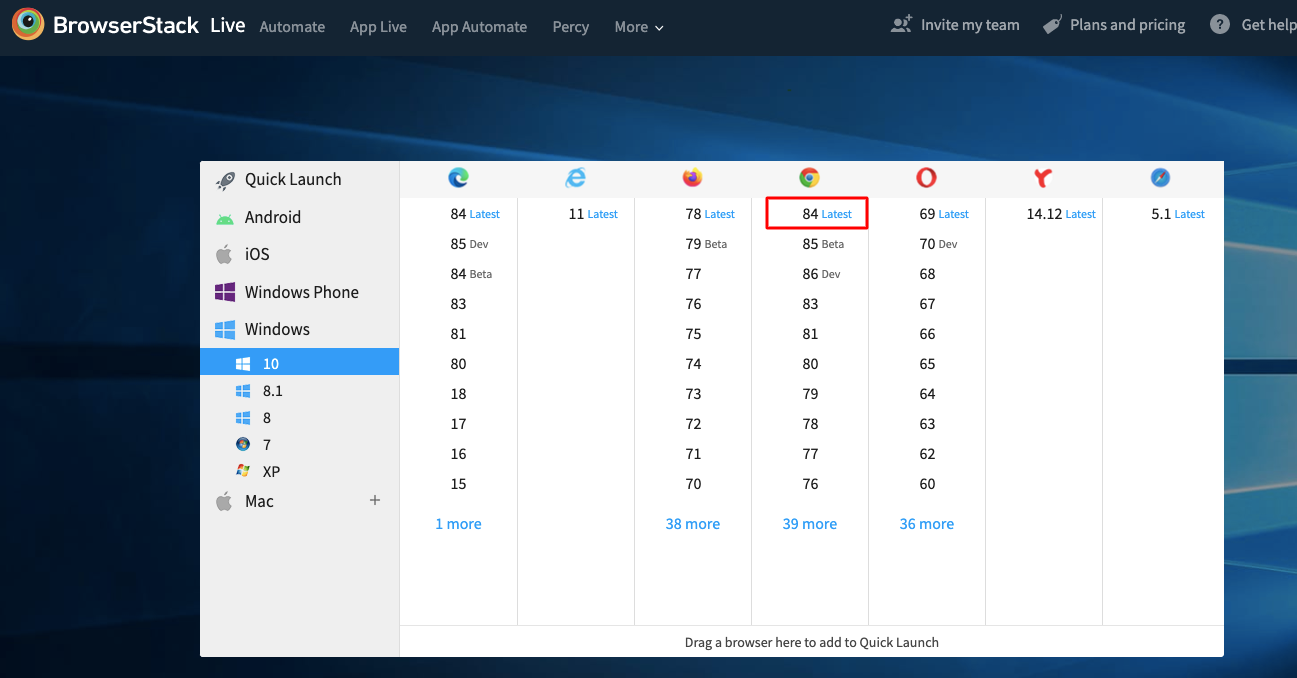Show 39 more Chrome versions
The image size is (1297, 678).
point(809,524)
